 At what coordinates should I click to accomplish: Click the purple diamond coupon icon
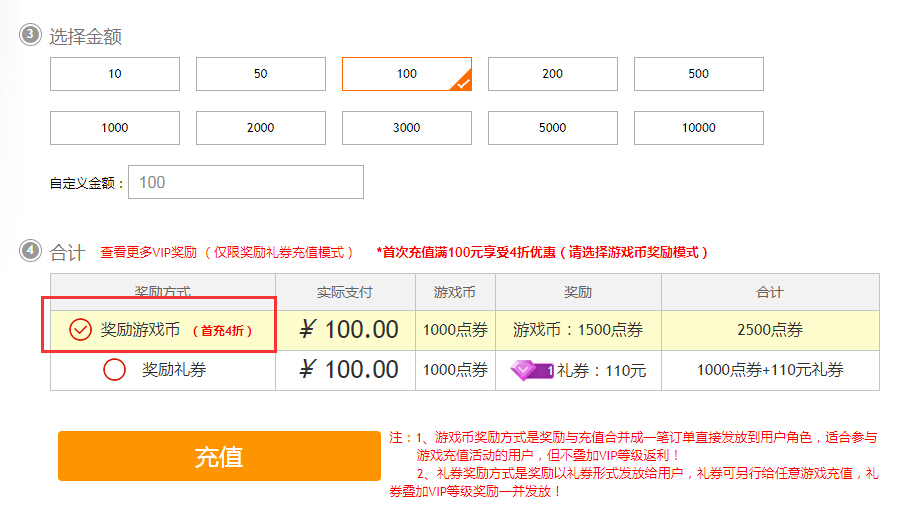coord(531,370)
